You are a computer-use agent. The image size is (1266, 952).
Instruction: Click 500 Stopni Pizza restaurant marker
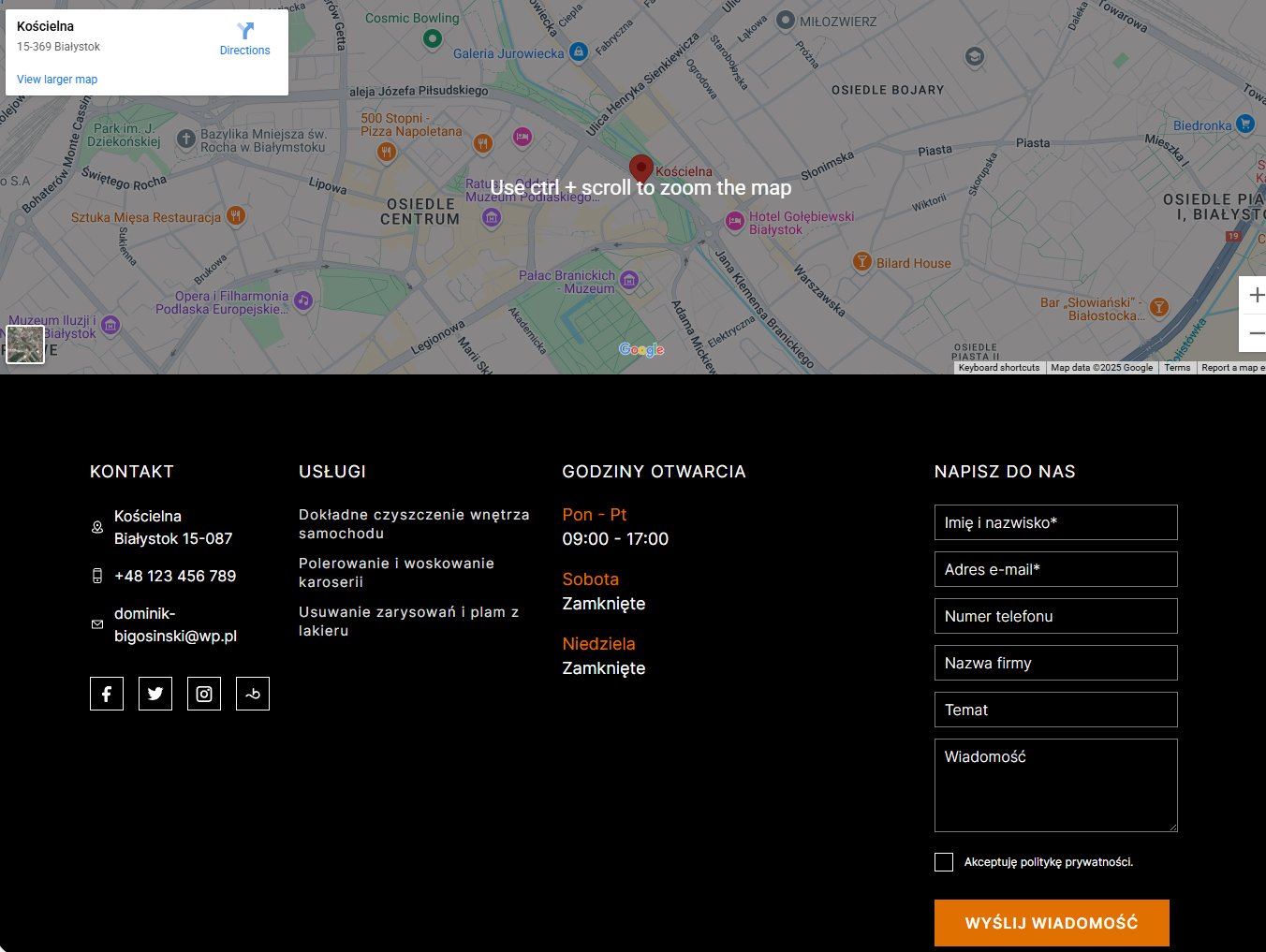386,152
